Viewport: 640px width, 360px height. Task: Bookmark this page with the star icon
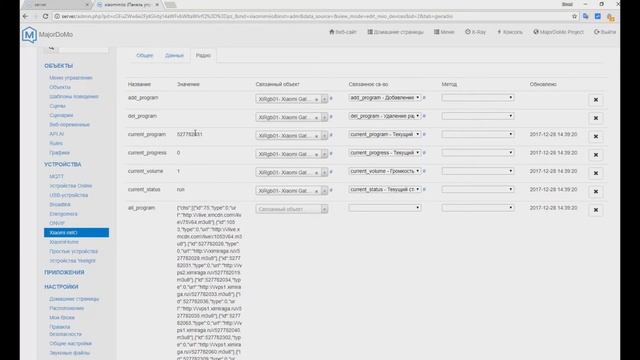click(x=574, y=16)
